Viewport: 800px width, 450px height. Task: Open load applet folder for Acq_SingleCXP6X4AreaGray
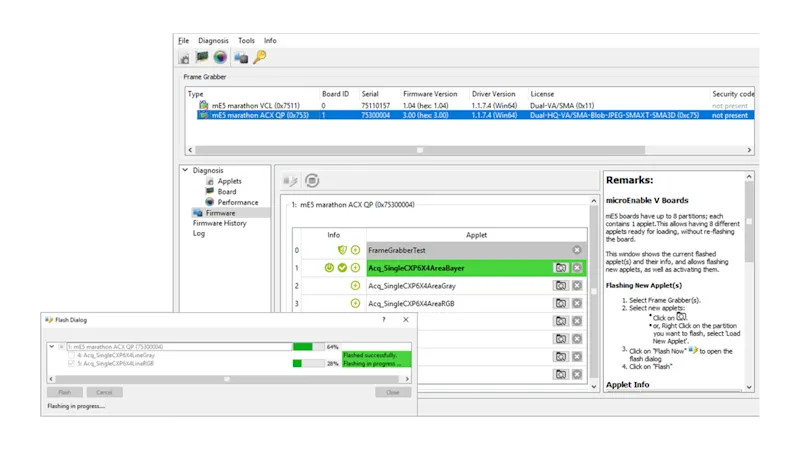point(561,285)
